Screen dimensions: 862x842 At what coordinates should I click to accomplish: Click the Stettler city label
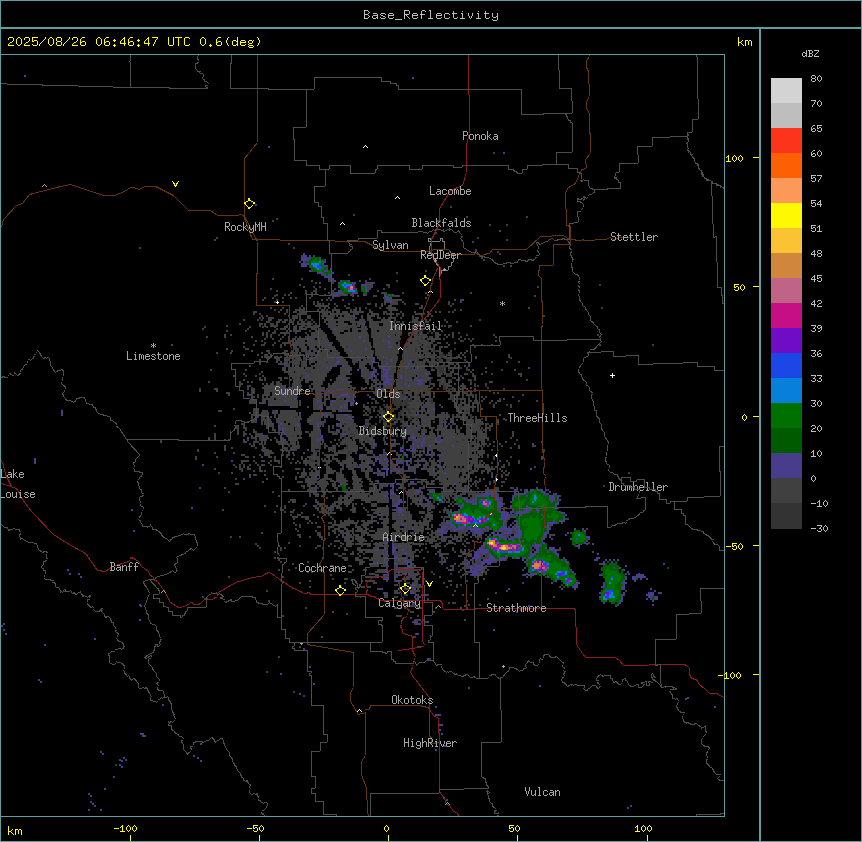[634, 237]
